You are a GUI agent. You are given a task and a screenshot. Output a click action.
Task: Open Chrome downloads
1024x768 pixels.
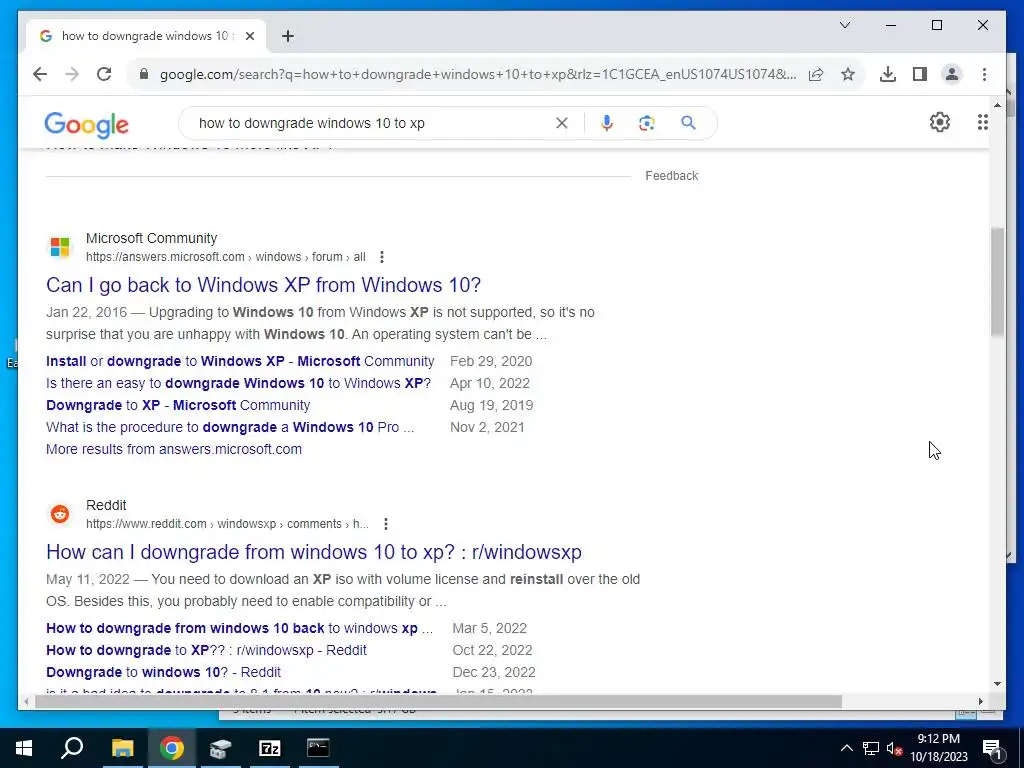[888, 74]
